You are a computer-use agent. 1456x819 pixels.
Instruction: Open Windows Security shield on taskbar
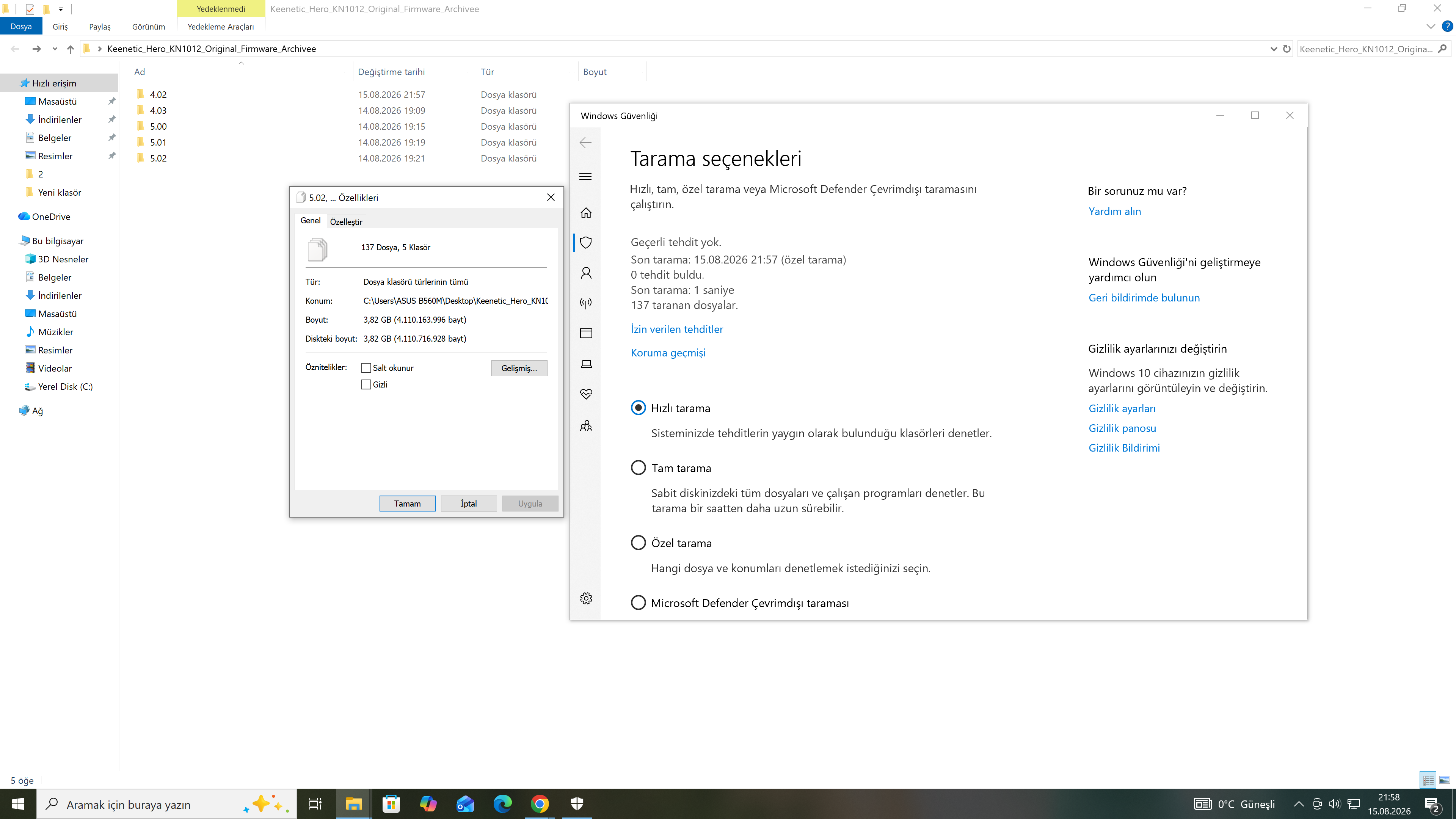point(577,804)
